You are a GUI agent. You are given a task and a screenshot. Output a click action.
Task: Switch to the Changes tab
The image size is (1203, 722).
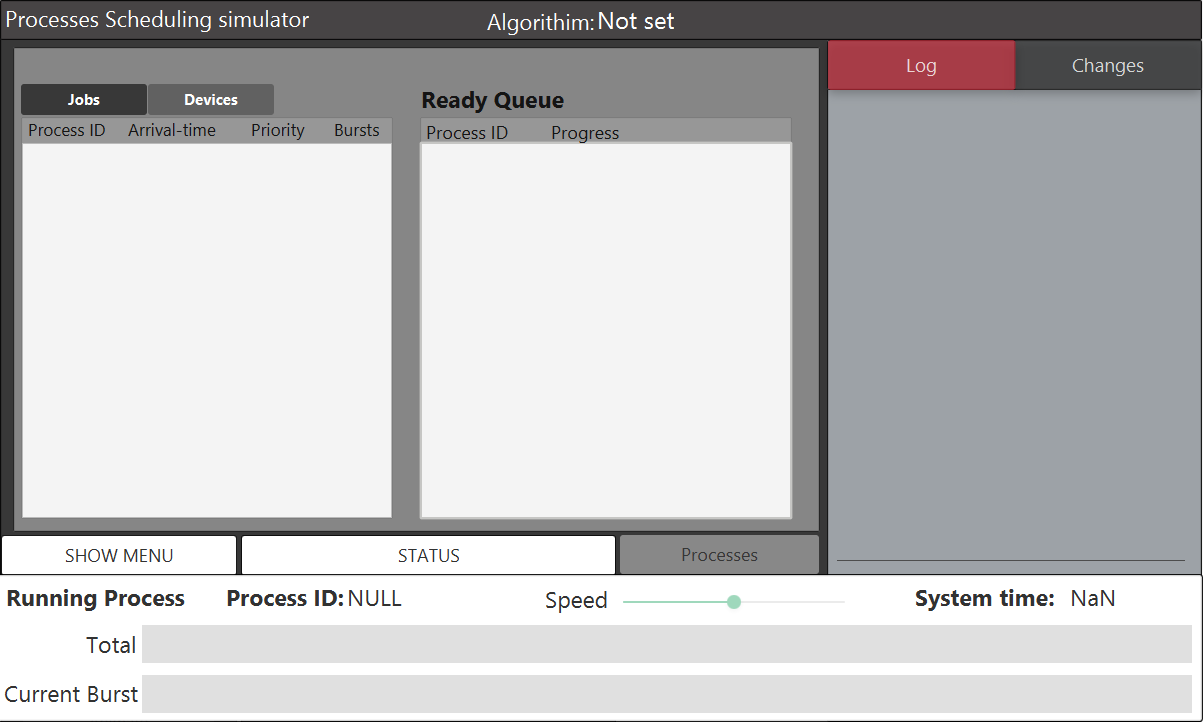[1108, 66]
